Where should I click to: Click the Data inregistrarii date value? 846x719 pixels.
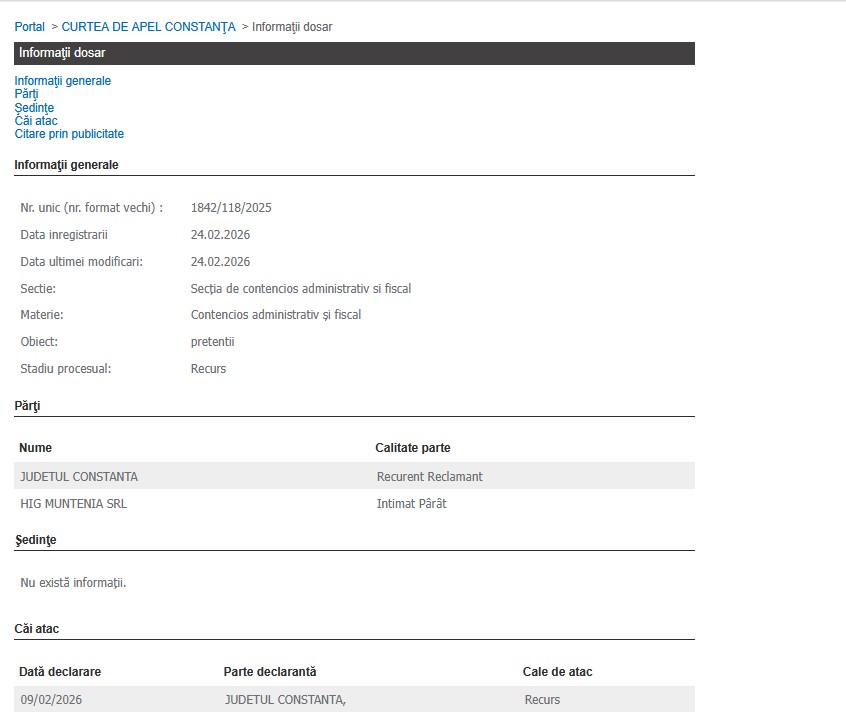(220, 235)
